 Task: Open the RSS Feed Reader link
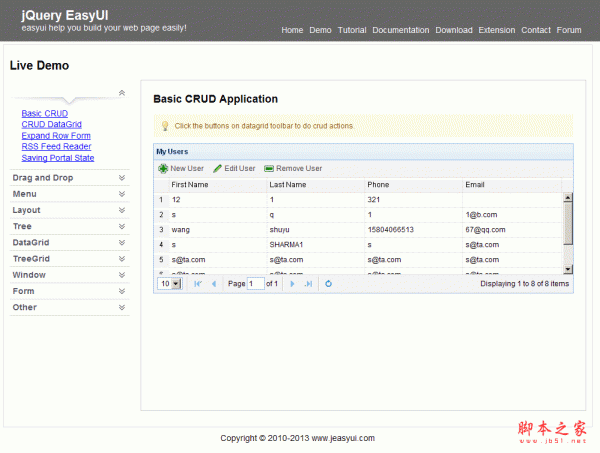point(56,147)
